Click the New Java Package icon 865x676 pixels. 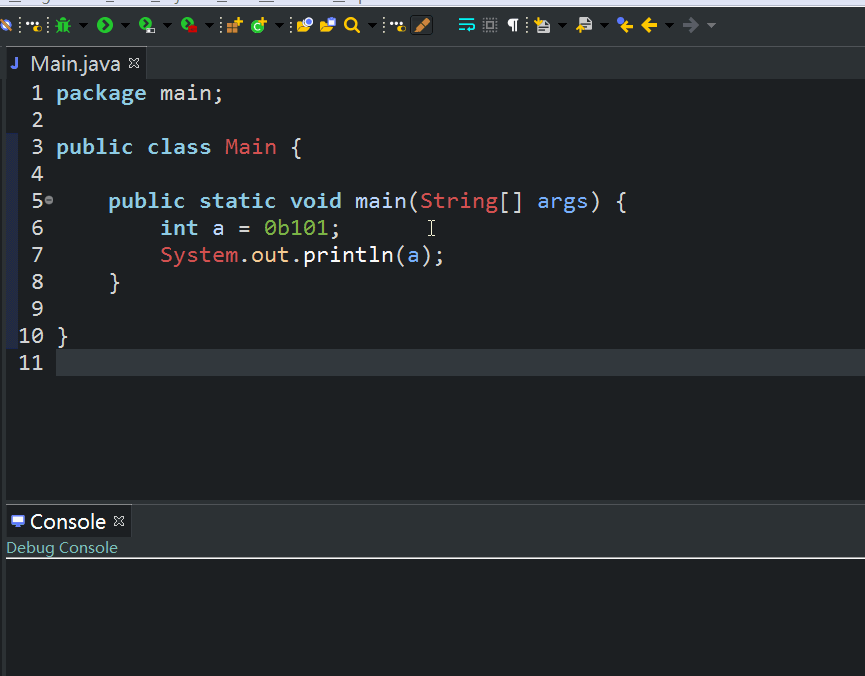tap(234, 25)
